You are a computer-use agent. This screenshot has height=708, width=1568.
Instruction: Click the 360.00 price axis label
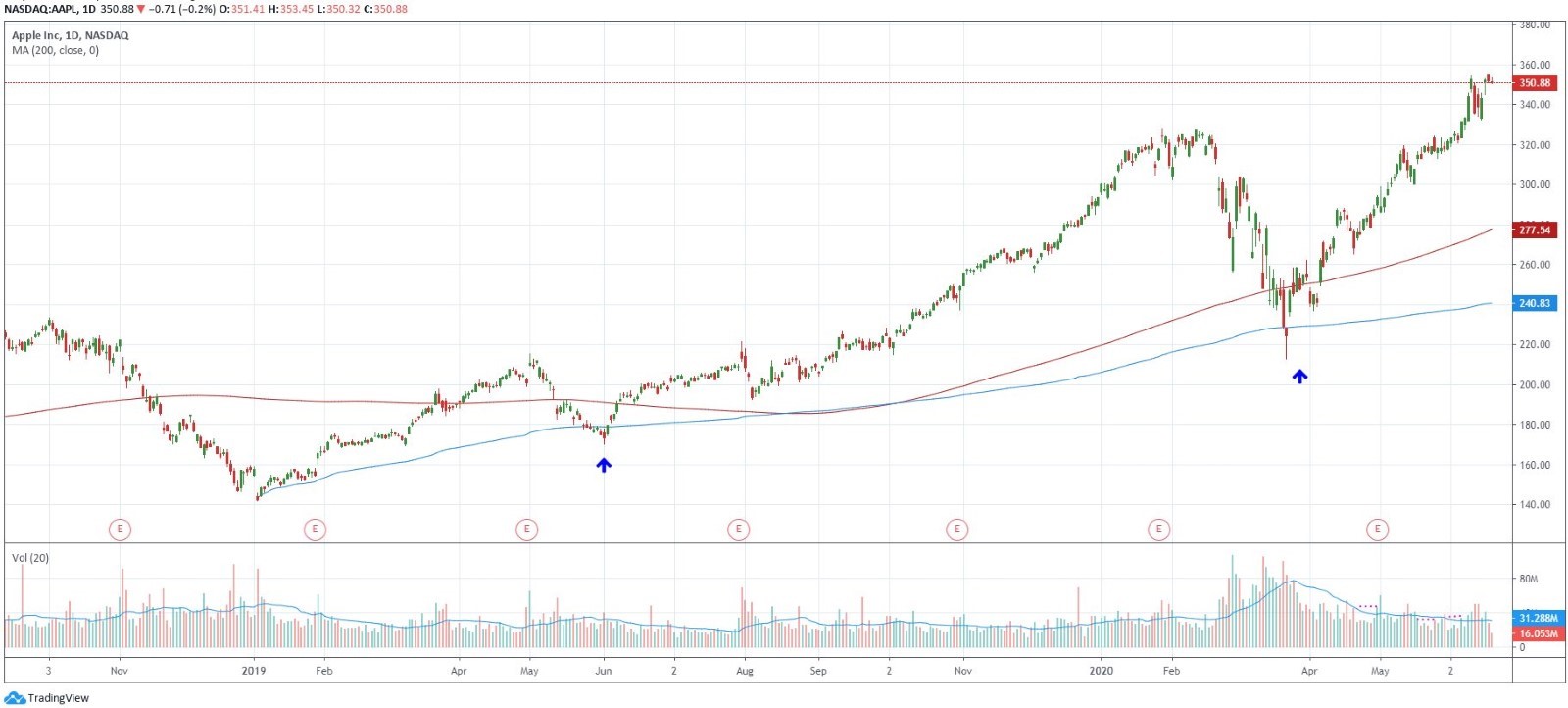click(x=1535, y=65)
